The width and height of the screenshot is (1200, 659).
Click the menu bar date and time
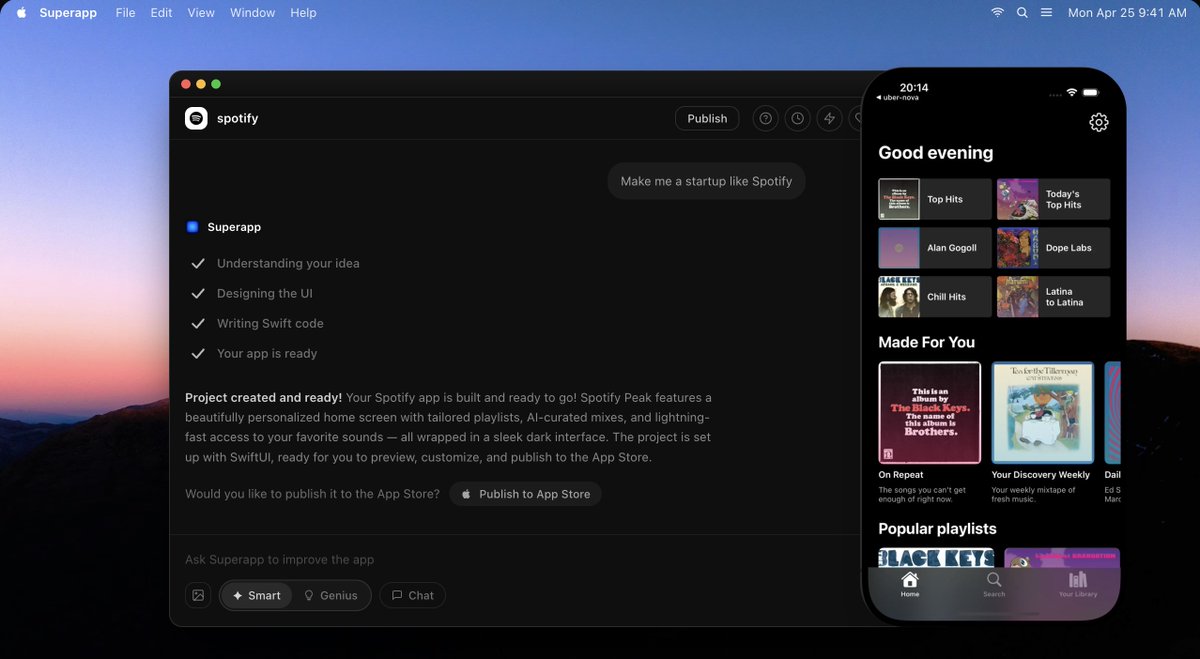[x=1127, y=13]
